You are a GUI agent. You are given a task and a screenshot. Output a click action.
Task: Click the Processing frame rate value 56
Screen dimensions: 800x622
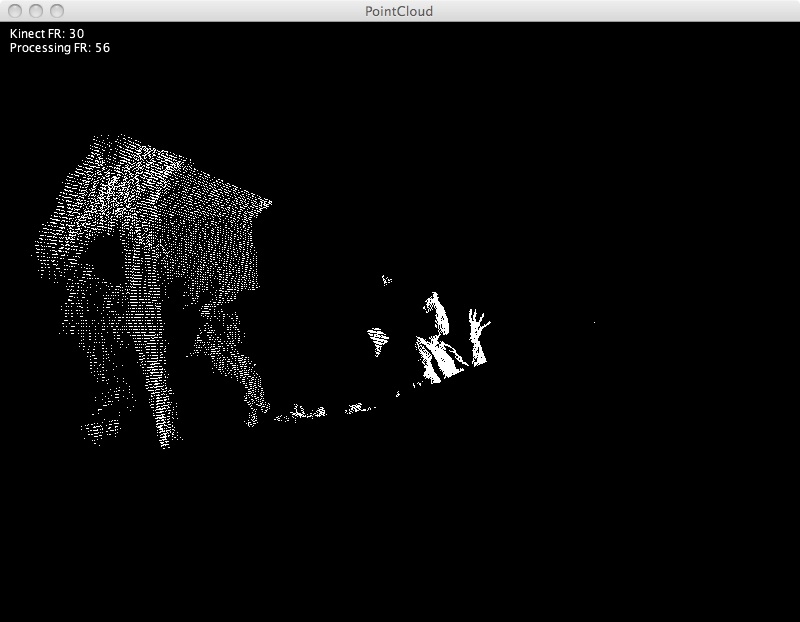[102, 47]
